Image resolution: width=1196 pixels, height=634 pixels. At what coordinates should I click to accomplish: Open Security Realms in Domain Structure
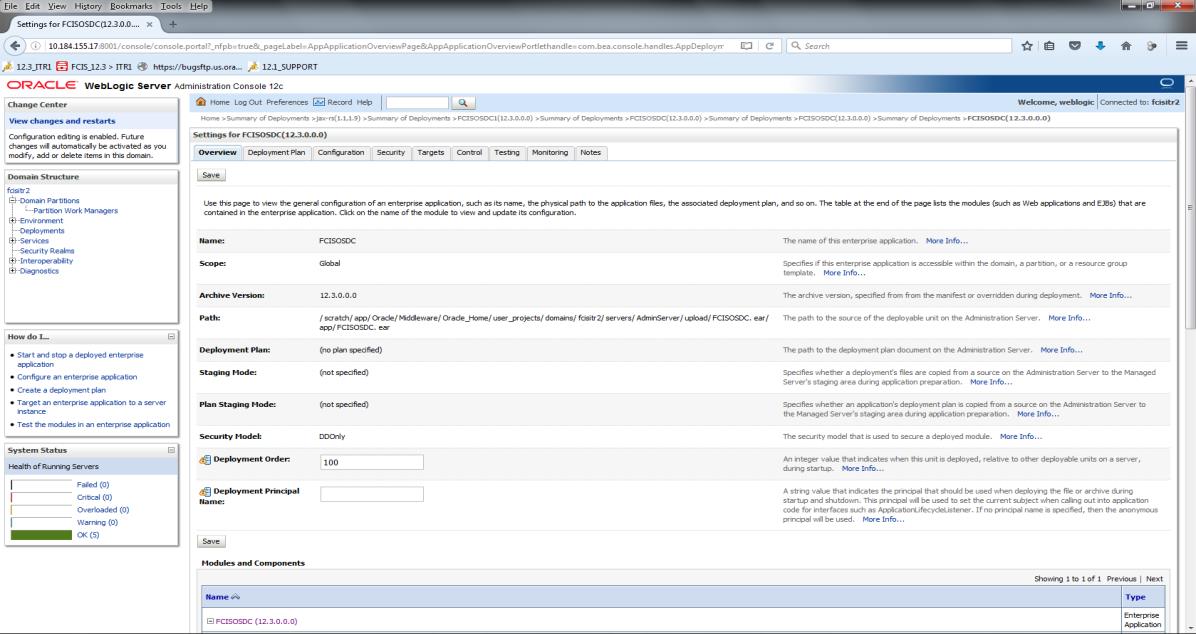click(x=47, y=250)
